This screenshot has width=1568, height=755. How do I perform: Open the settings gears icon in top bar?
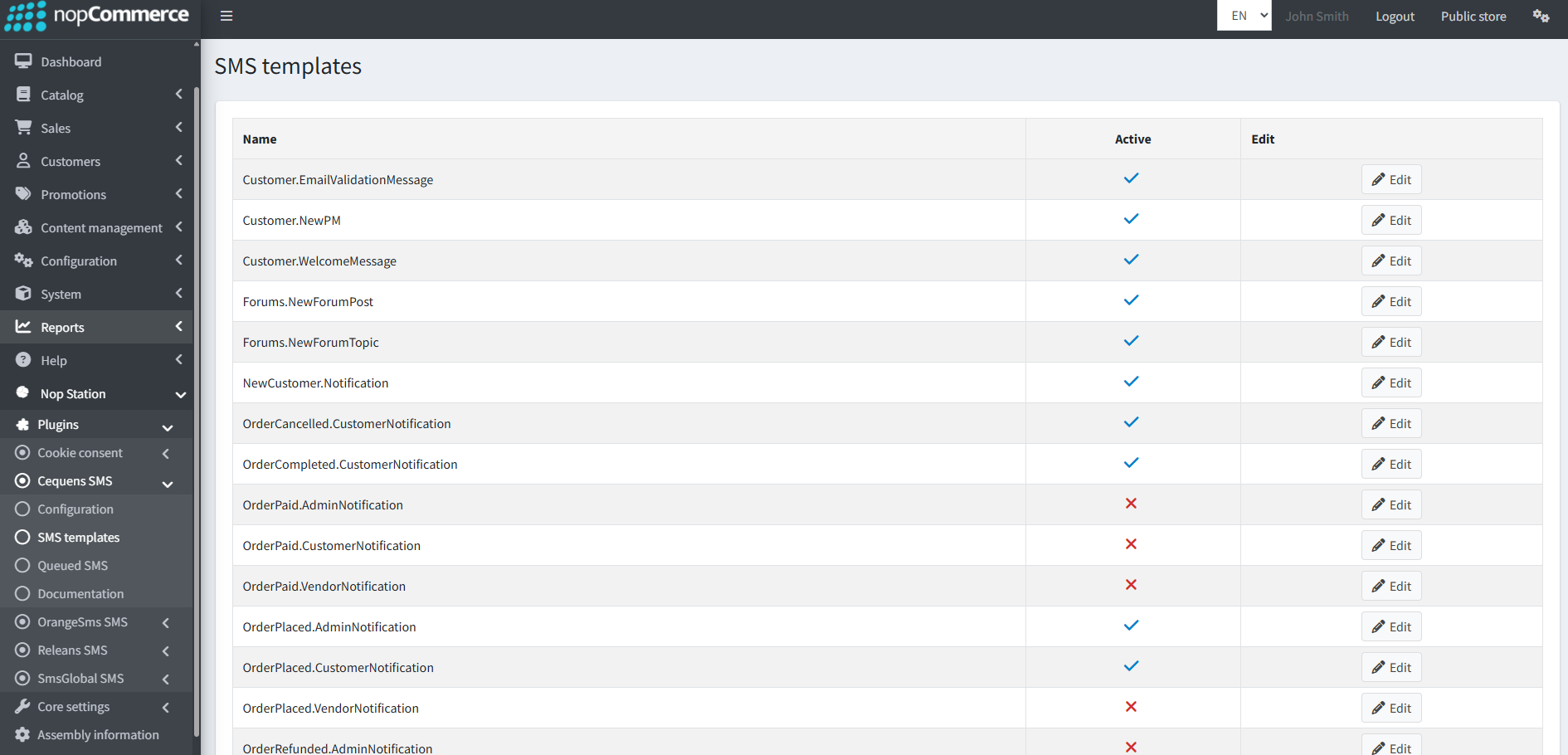pyautogui.click(x=1541, y=16)
